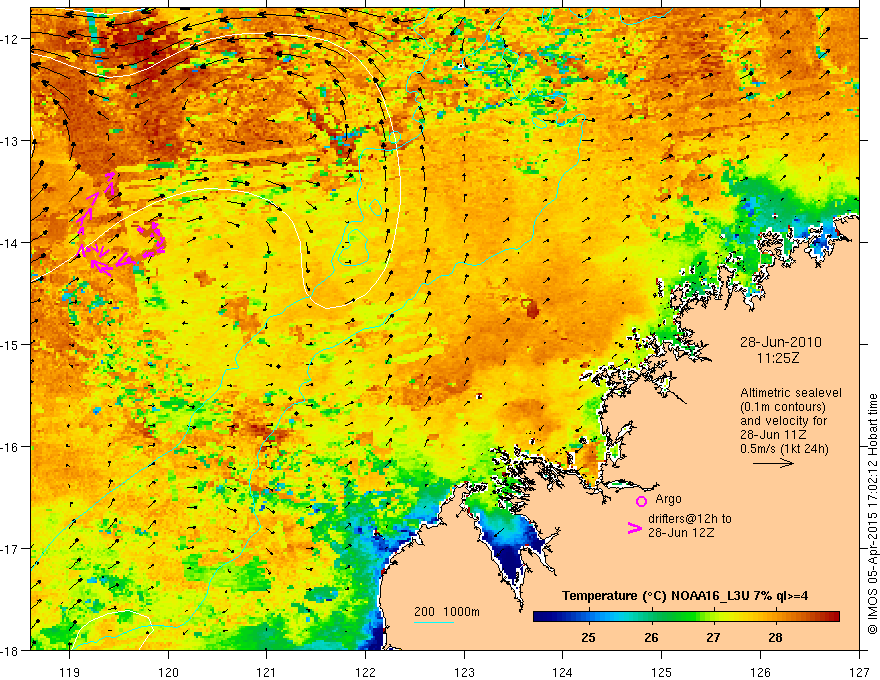The image size is (880, 680).
Task: Click the '(0.1m contours)' text
Action: 783,407
